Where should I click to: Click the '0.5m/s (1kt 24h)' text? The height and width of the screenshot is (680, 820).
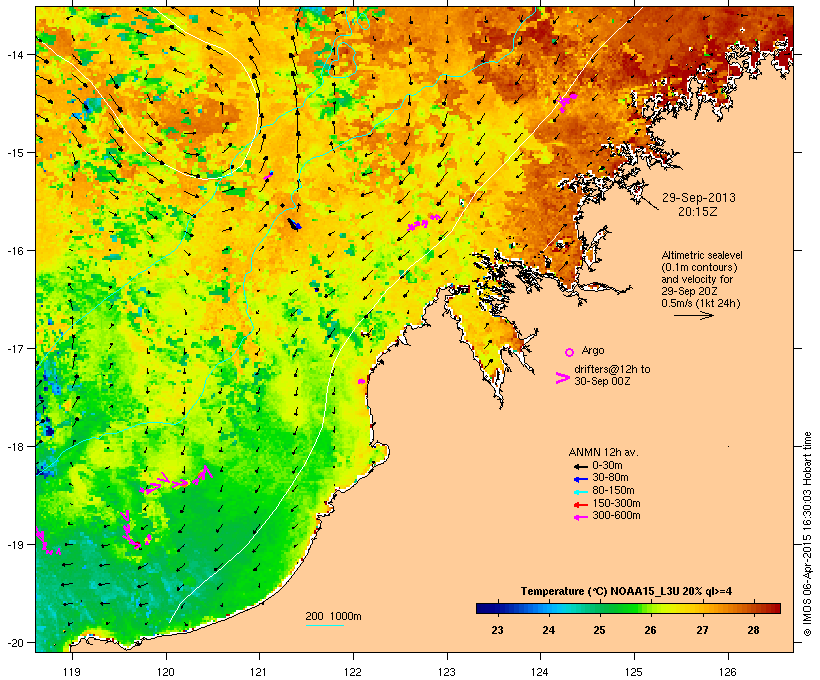click(x=701, y=303)
